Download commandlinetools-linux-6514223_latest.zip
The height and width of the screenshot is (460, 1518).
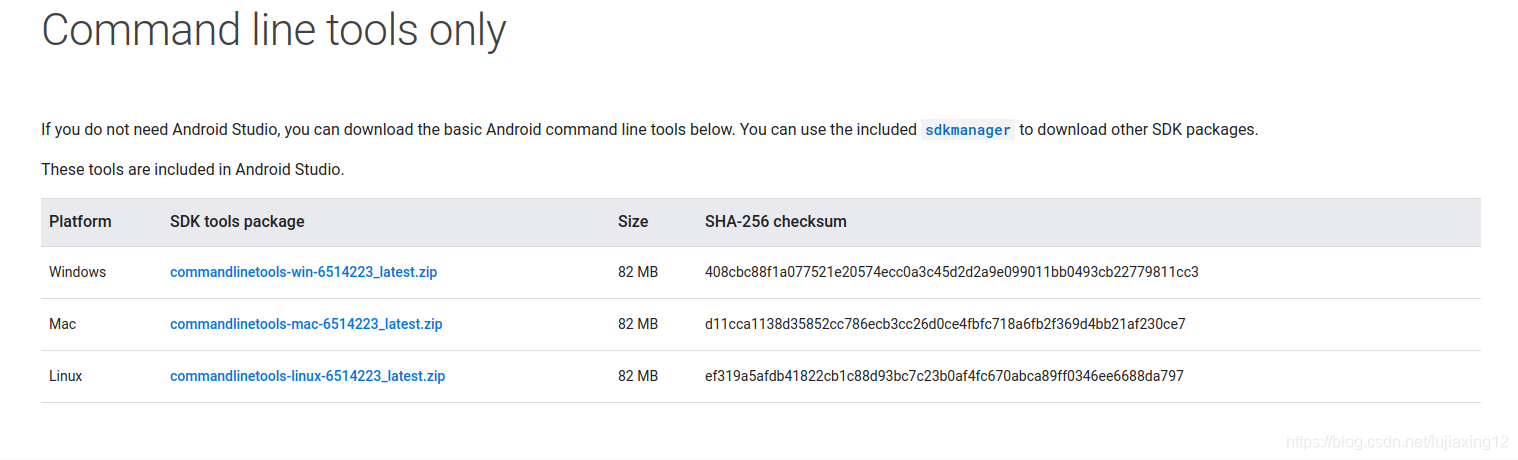pos(308,376)
